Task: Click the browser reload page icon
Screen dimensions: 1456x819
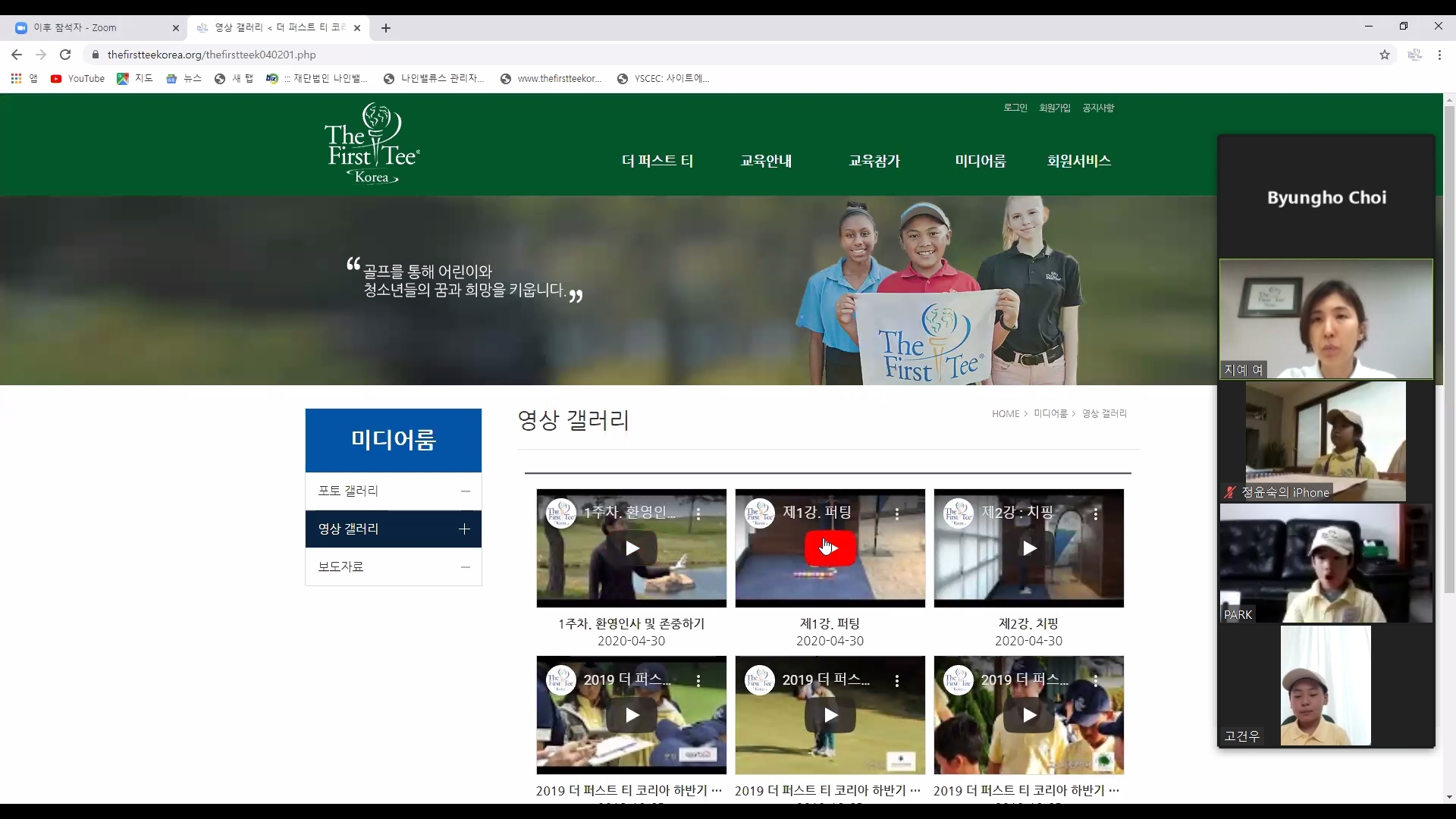Action: pos(65,55)
